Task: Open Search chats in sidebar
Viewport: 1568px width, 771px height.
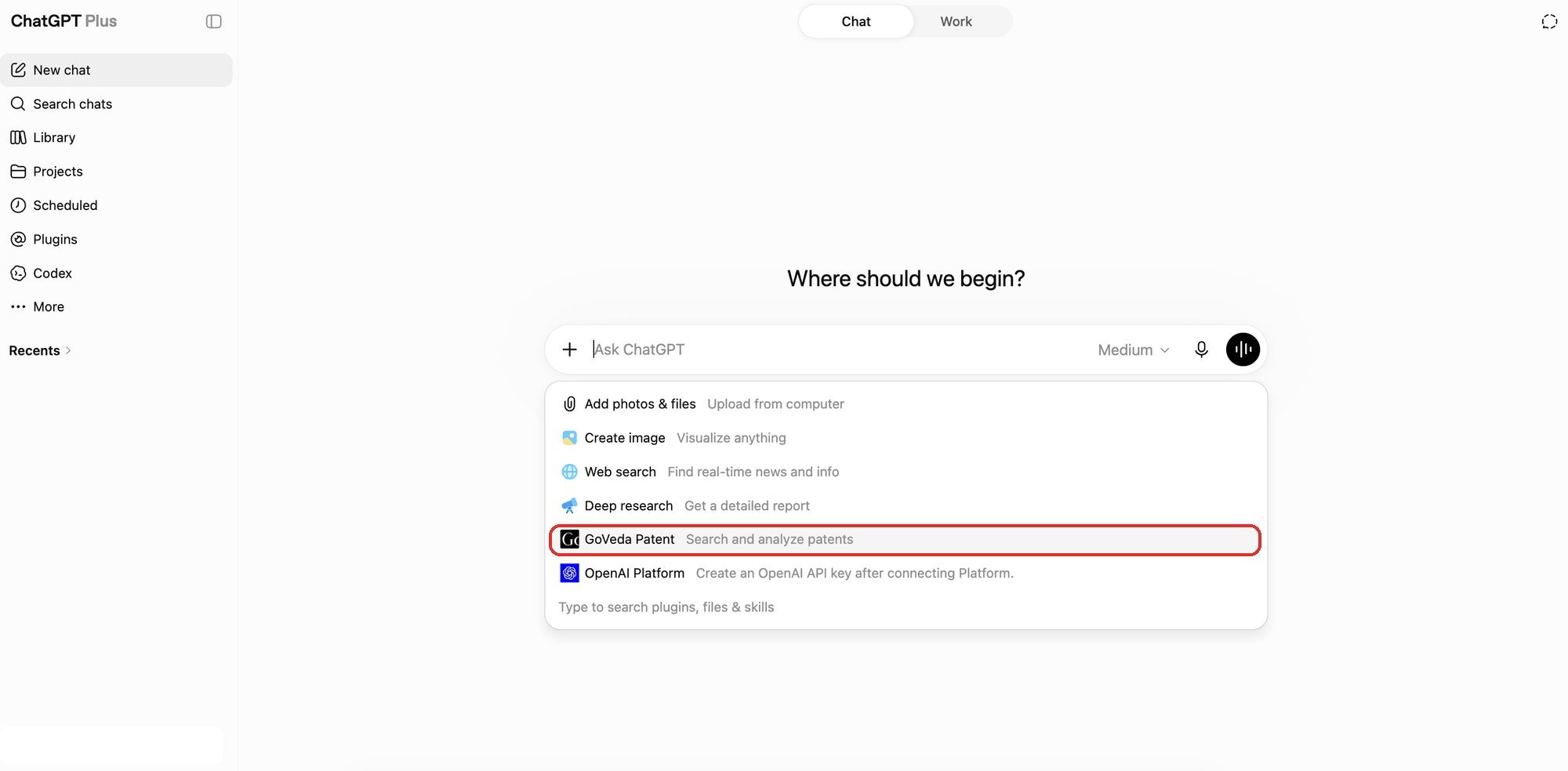Action: [117, 103]
